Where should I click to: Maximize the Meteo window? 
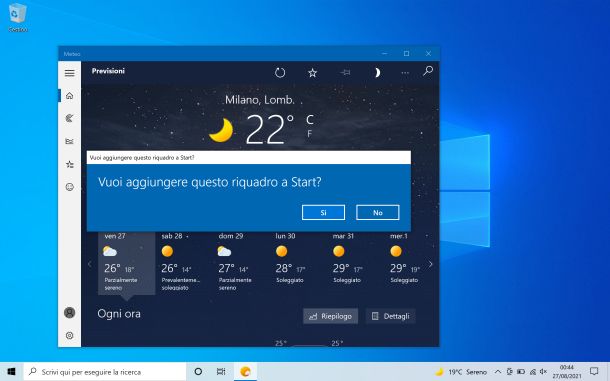point(406,53)
